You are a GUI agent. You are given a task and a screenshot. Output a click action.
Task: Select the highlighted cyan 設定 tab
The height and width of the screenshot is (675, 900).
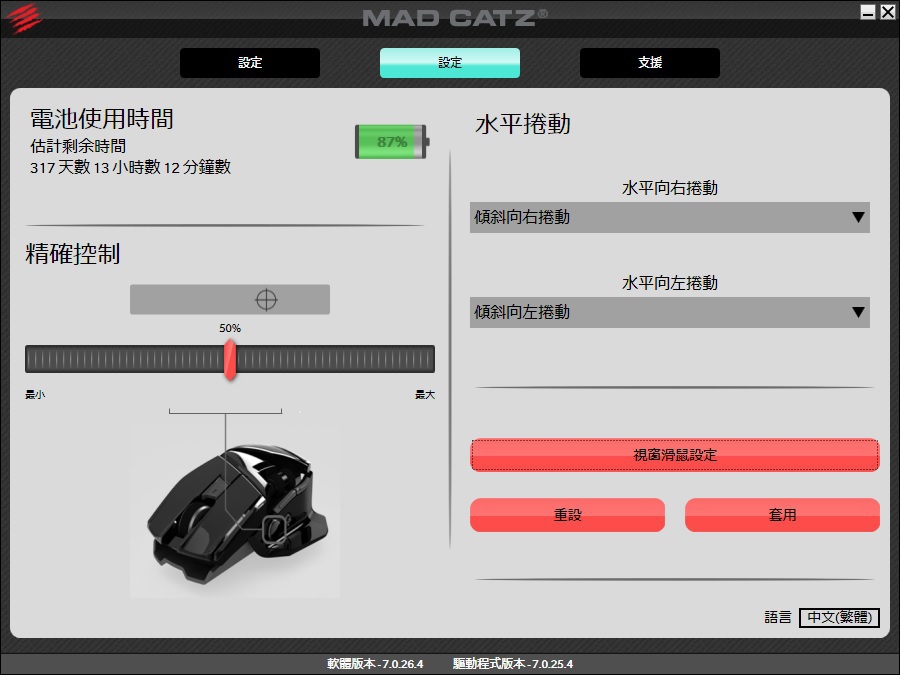450,63
